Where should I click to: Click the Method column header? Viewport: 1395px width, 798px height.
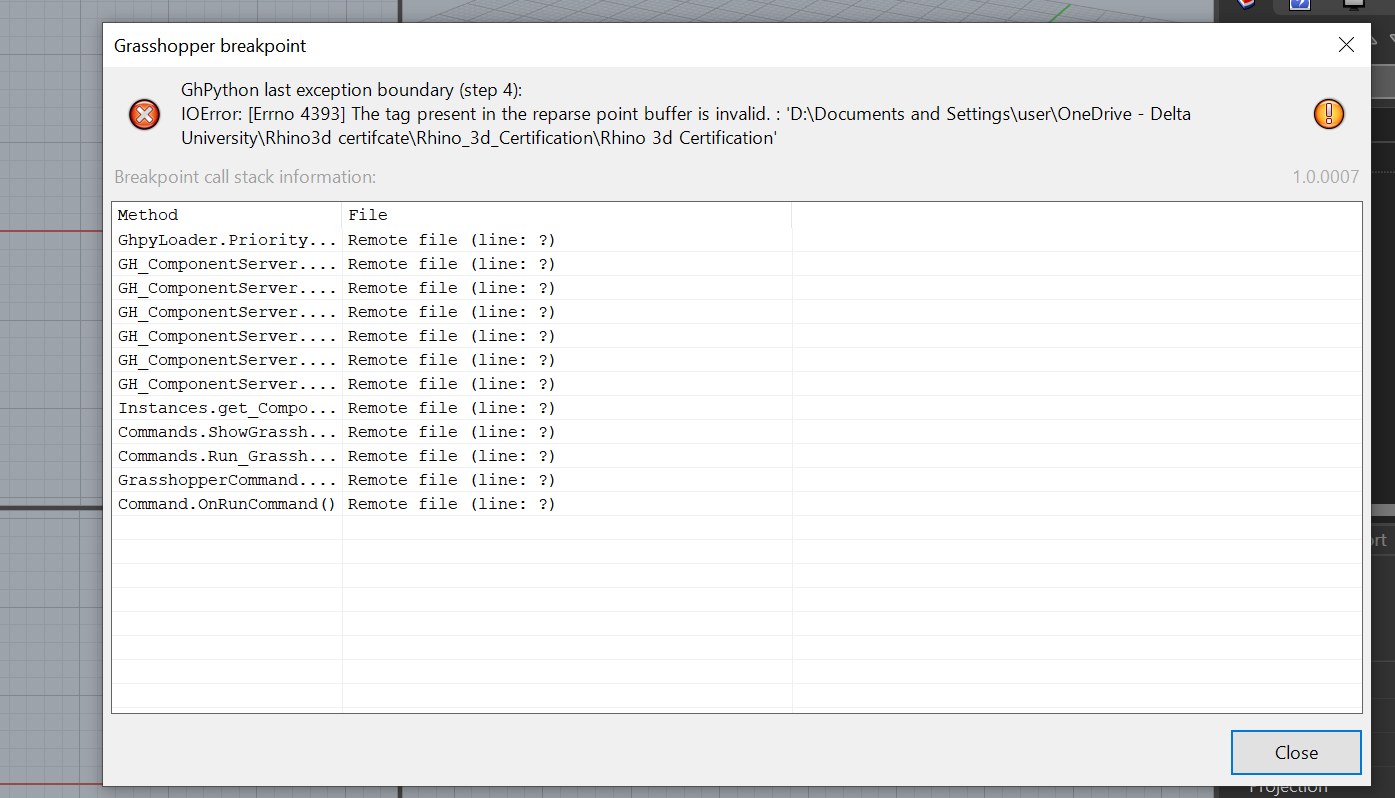point(147,214)
